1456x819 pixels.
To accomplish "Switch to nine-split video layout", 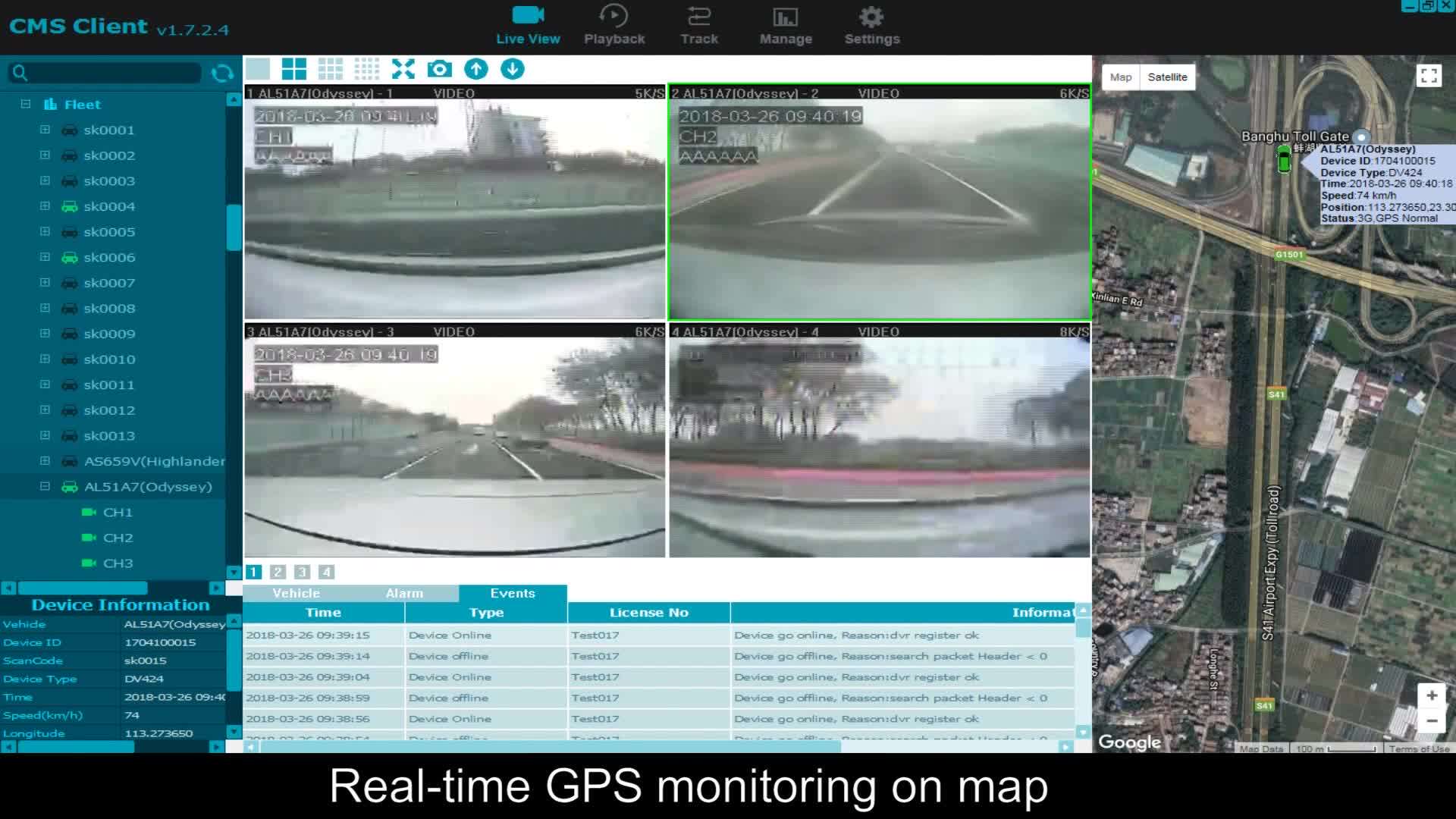I will point(331,69).
